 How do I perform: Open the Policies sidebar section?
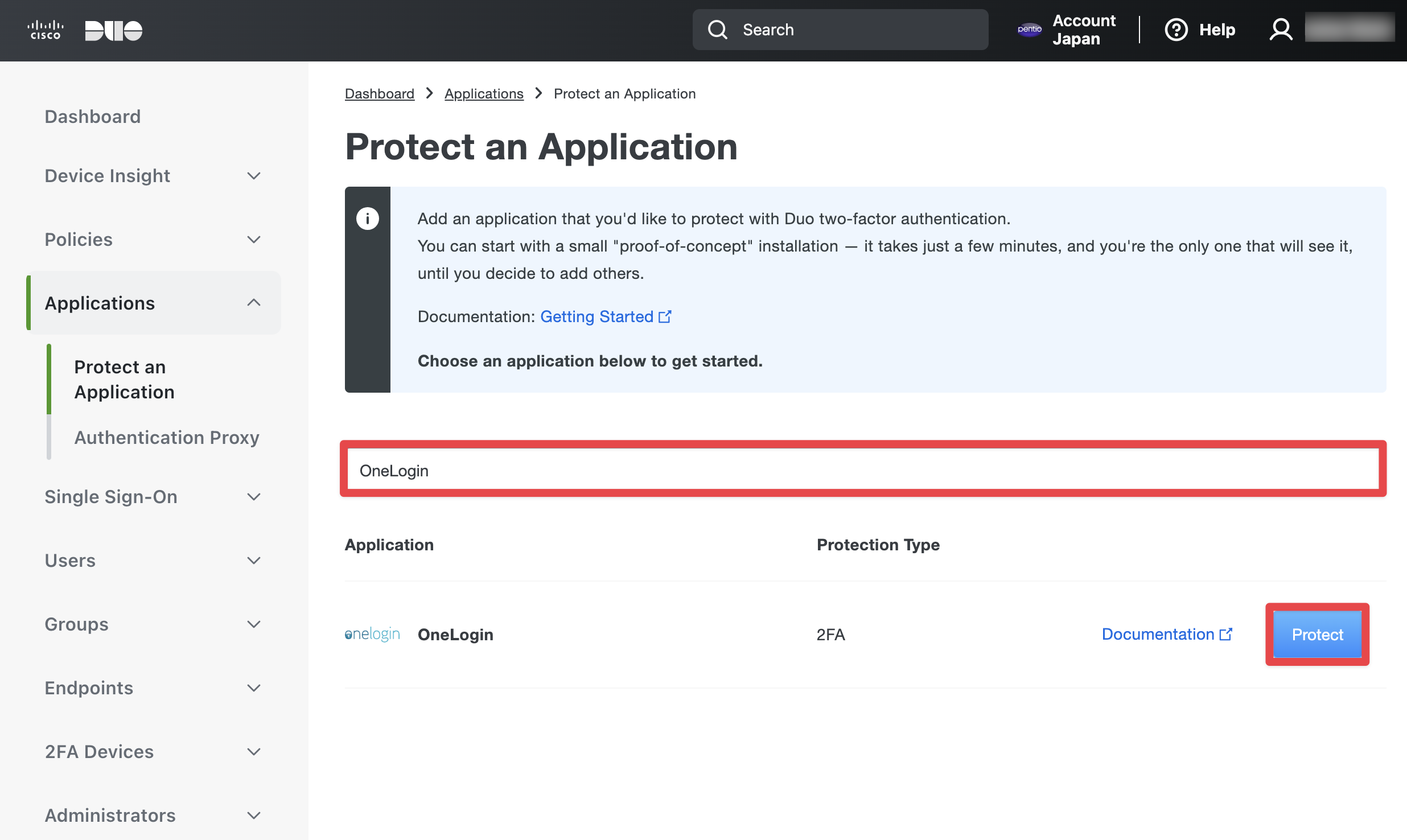(79, 240)
